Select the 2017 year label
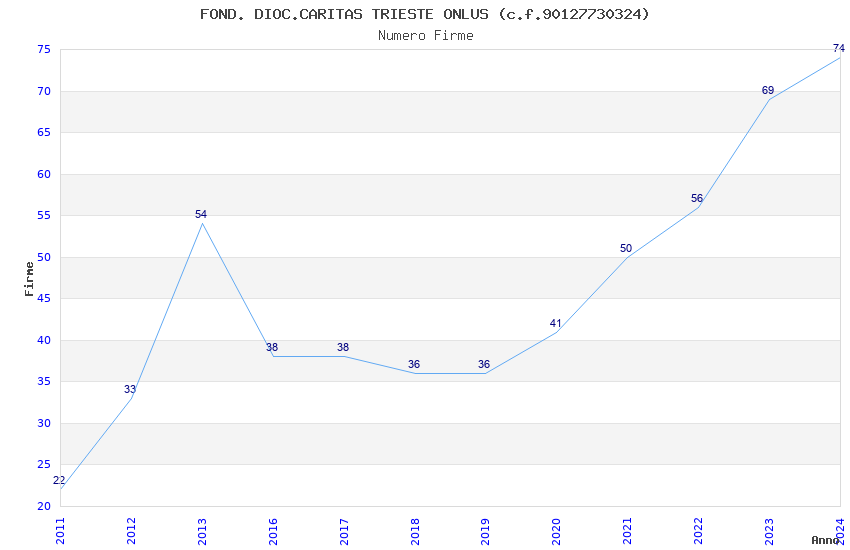 click(x=344, y=531)
